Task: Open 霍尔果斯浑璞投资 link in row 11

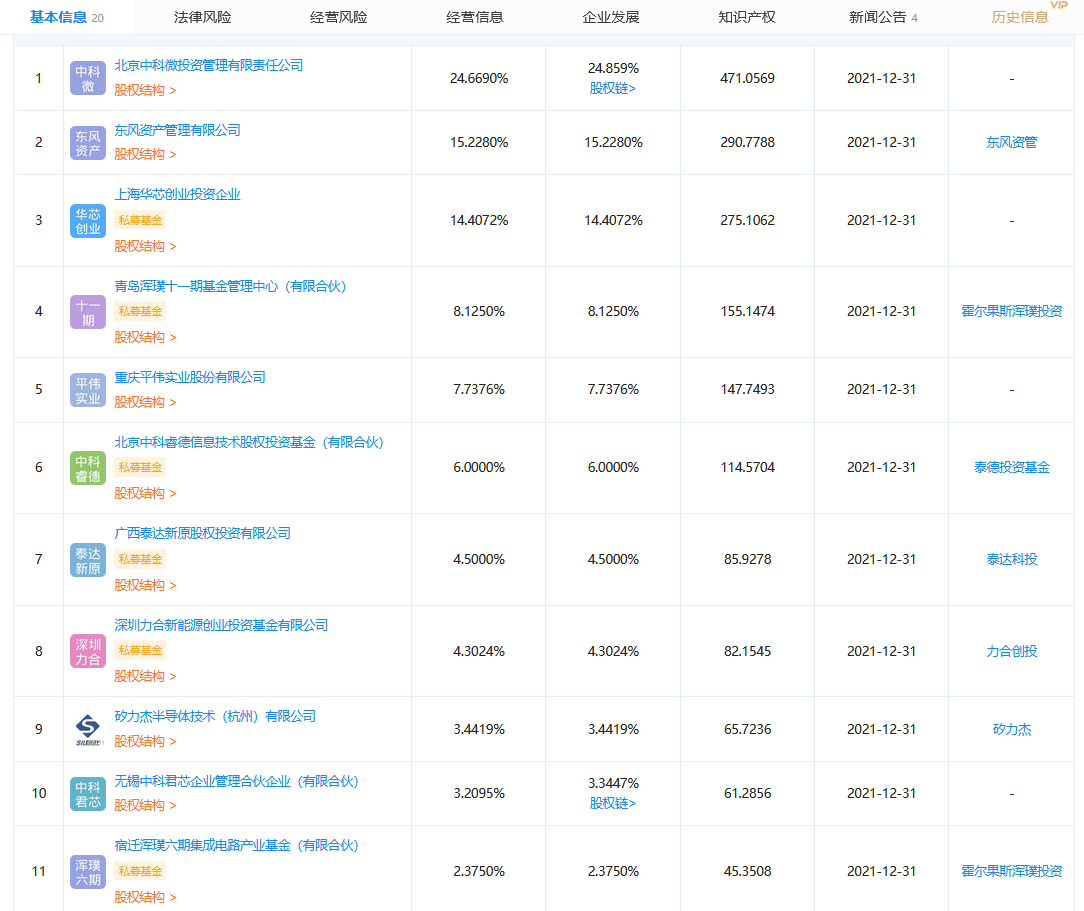Action: tap(1011, 871)
